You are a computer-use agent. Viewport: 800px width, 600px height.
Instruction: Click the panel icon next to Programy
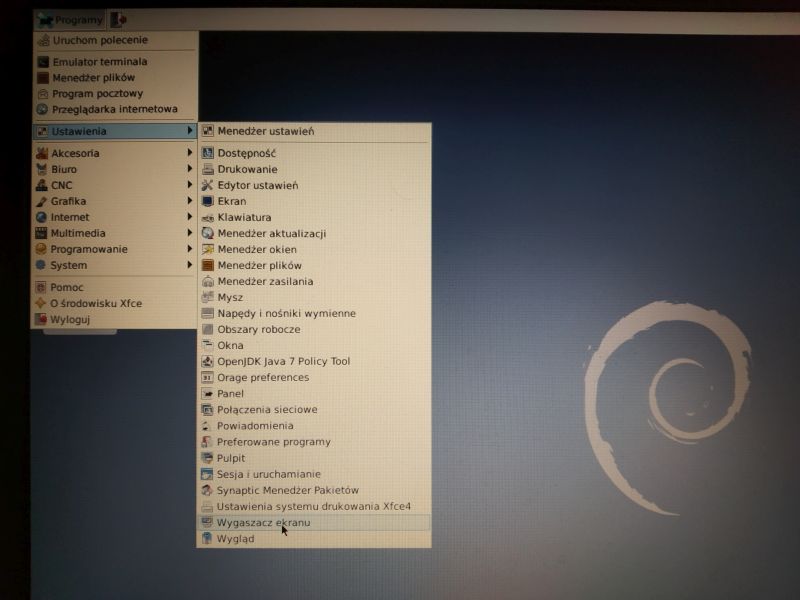118,20
